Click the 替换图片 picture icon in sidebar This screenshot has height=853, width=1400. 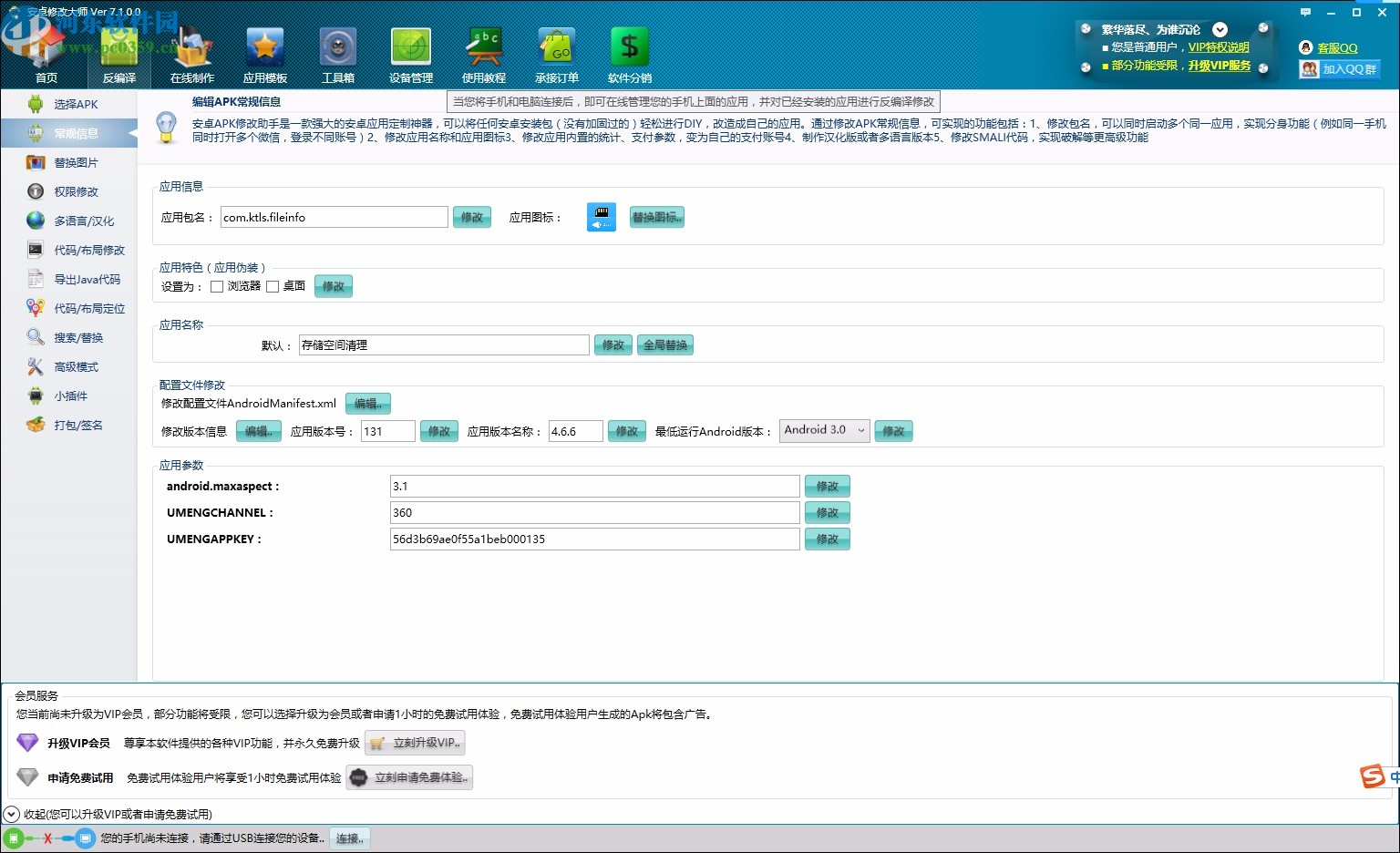(36, 162)
